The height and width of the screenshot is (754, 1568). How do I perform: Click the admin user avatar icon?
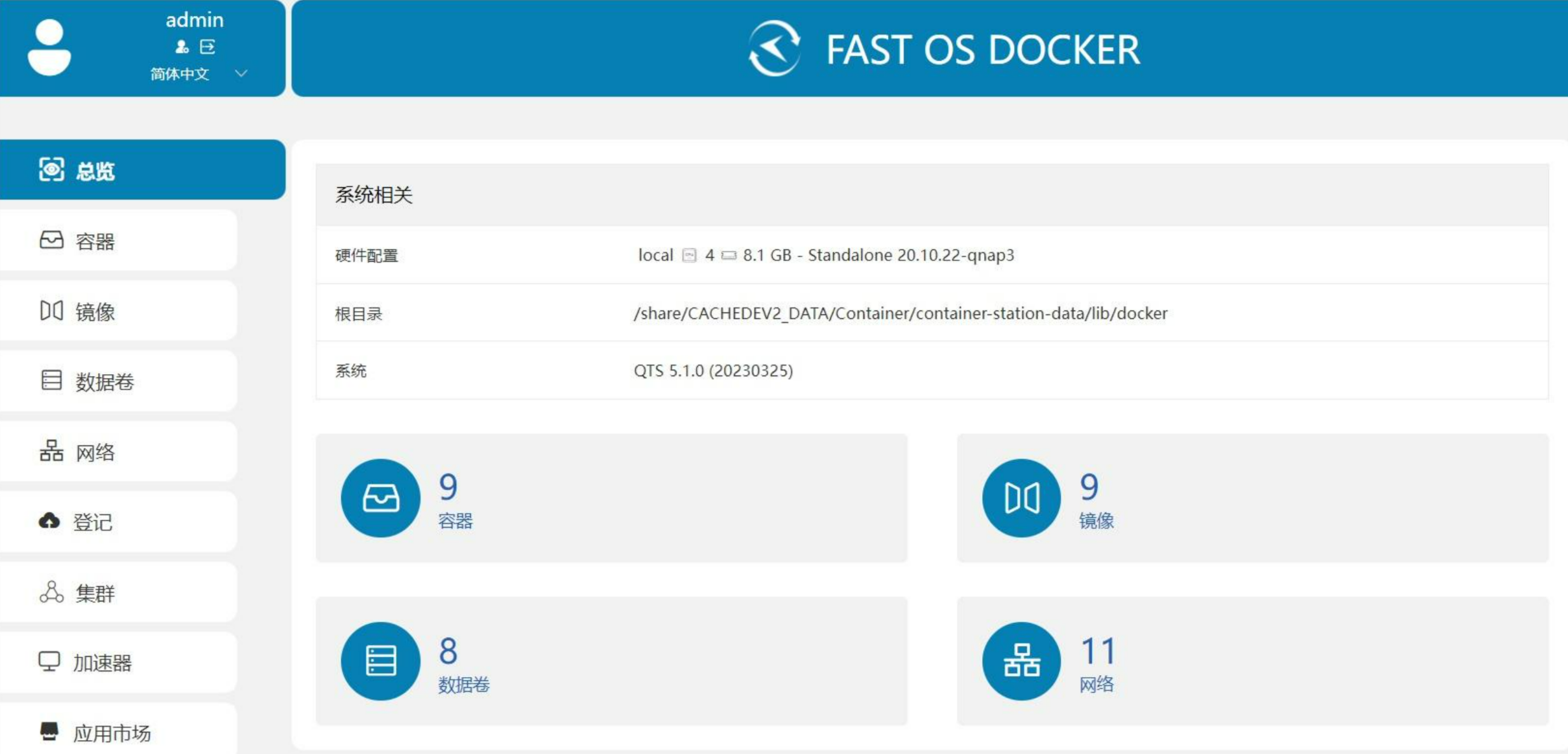(49, 48)
